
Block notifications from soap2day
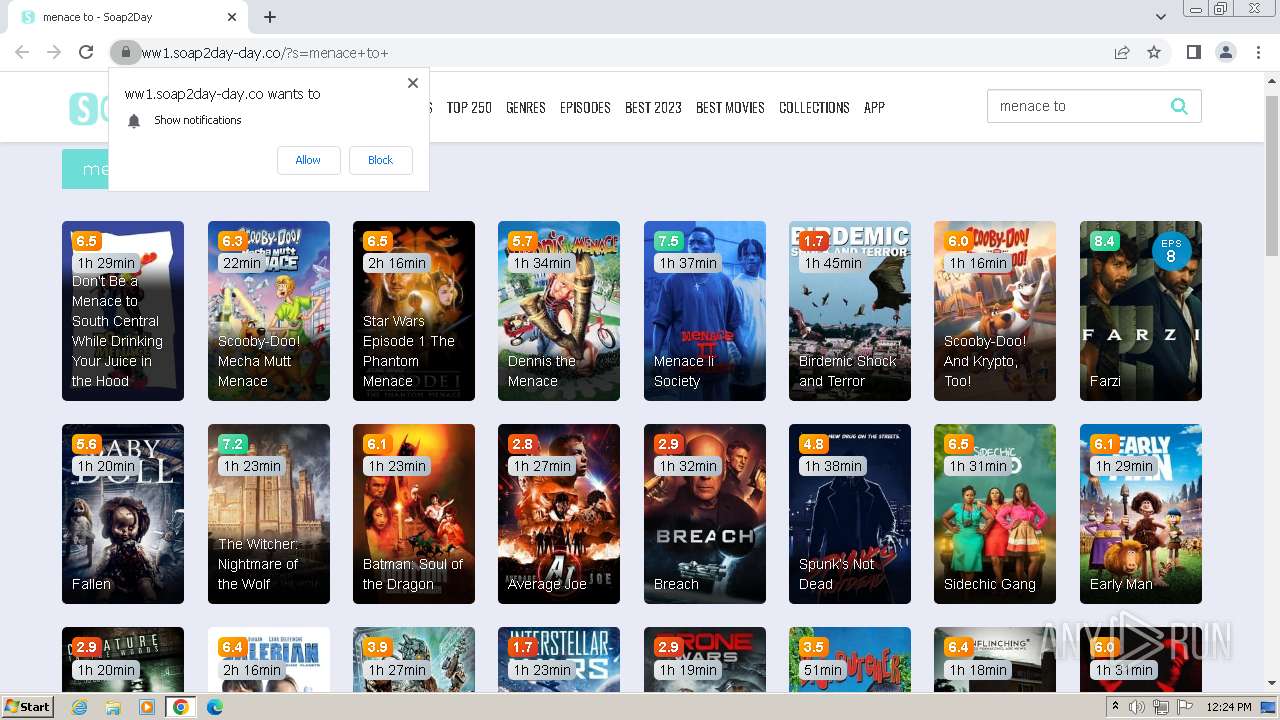coord(380,160)
